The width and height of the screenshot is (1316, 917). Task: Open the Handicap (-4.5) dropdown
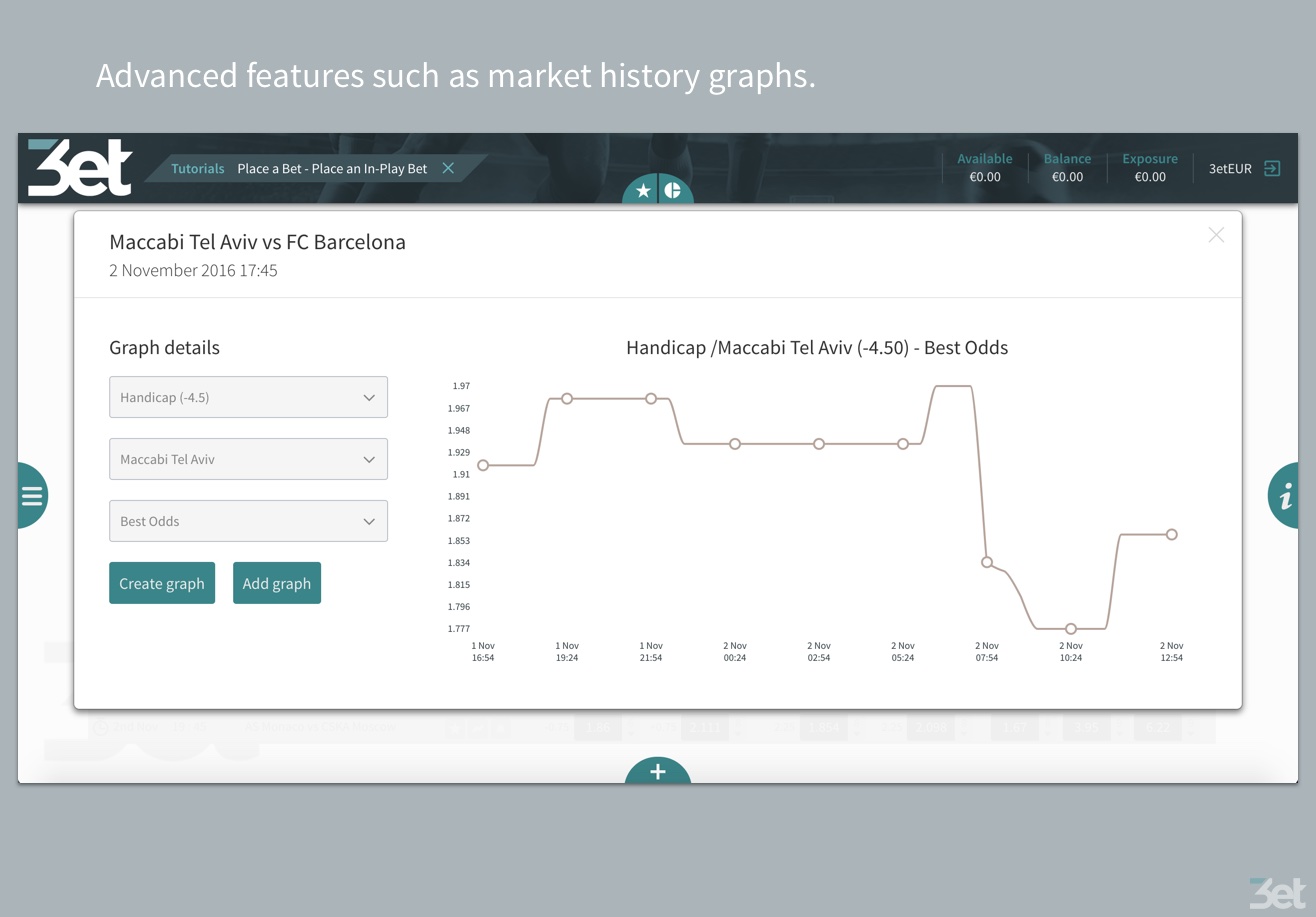pyautogui.click(x=248, y=397)
